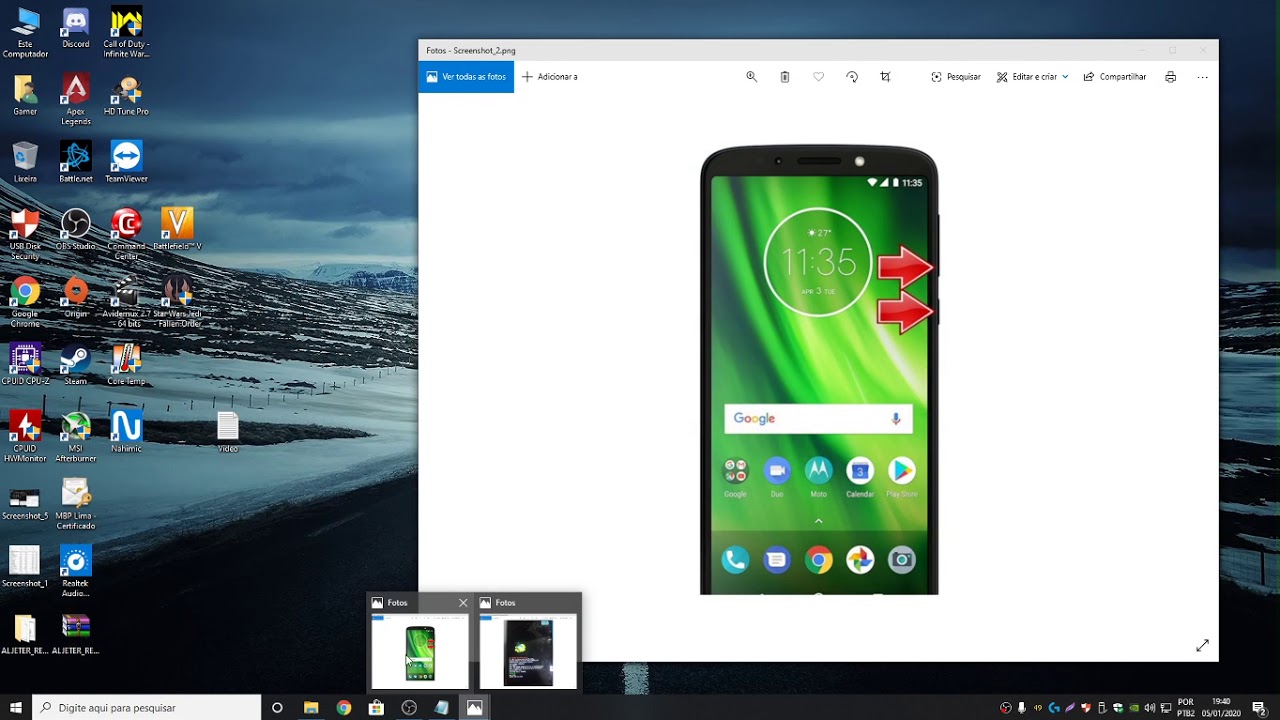This screenshot has width=1280, height=720.
Task: Select the MSI Afterburner desktop shortcut
Action: (x=76, y=436)
